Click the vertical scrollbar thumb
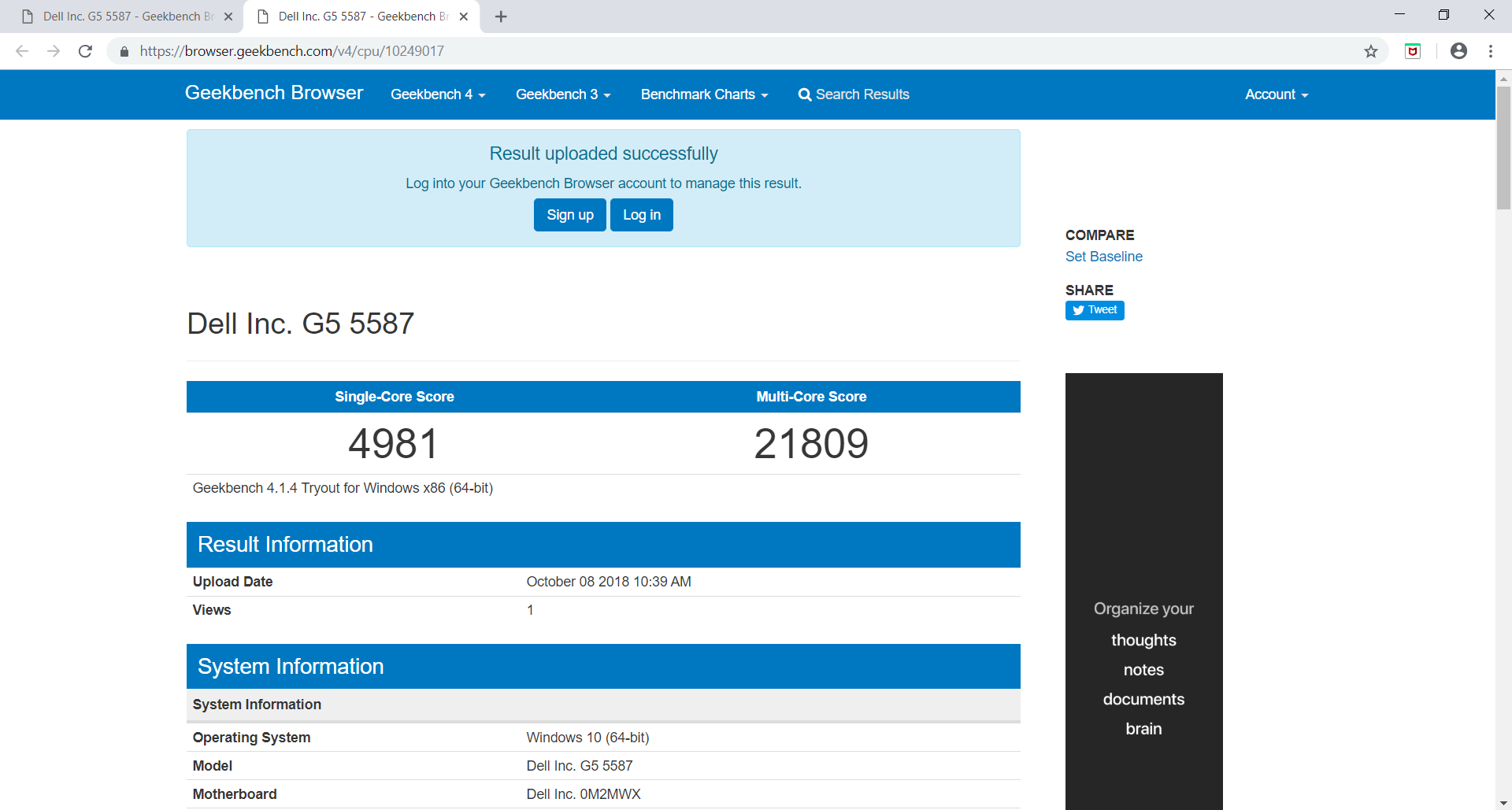This screenshot has width=1512, height=810. click(x=1503, y=147)
